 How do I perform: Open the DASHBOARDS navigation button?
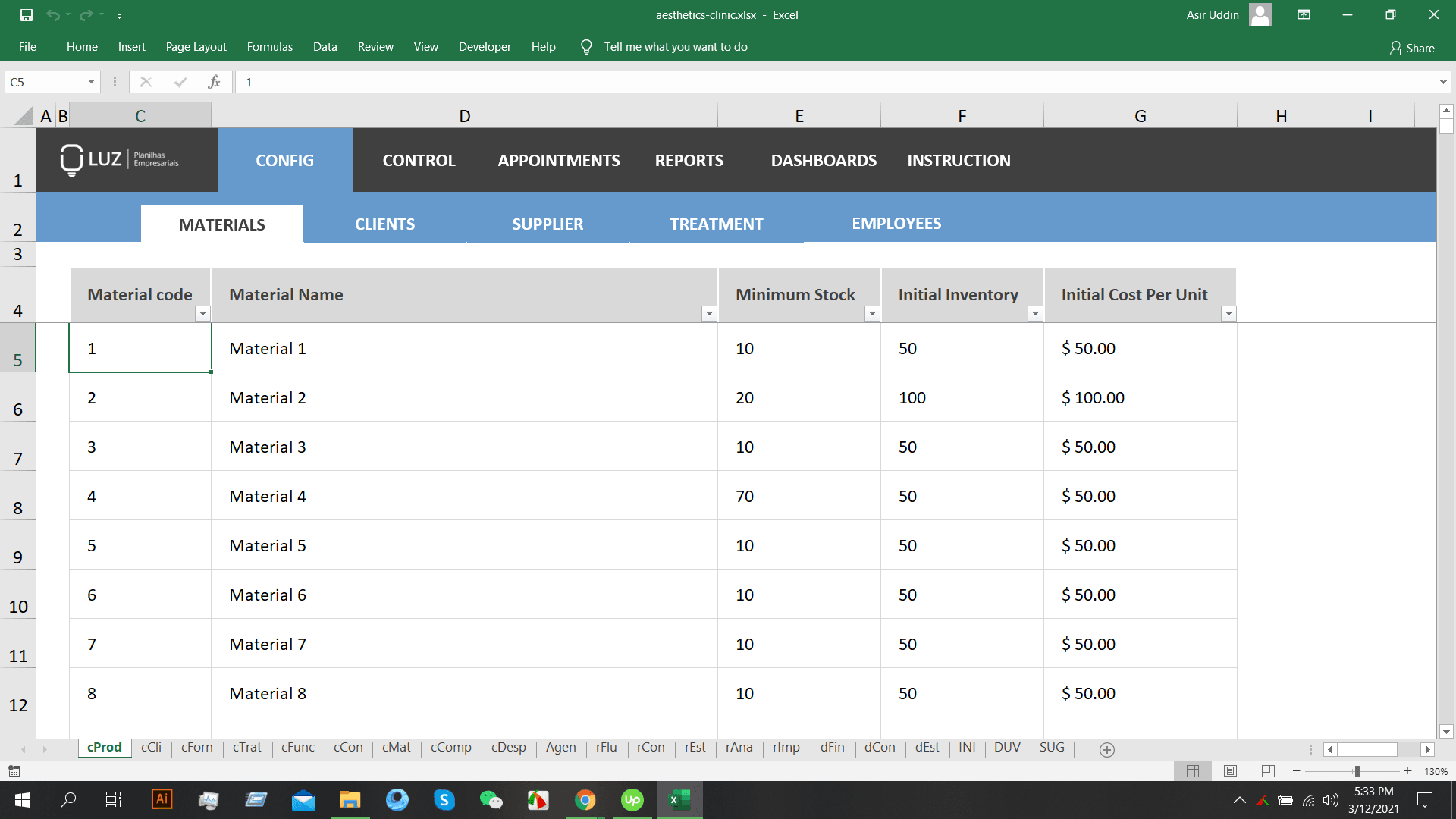pos(824,160)
